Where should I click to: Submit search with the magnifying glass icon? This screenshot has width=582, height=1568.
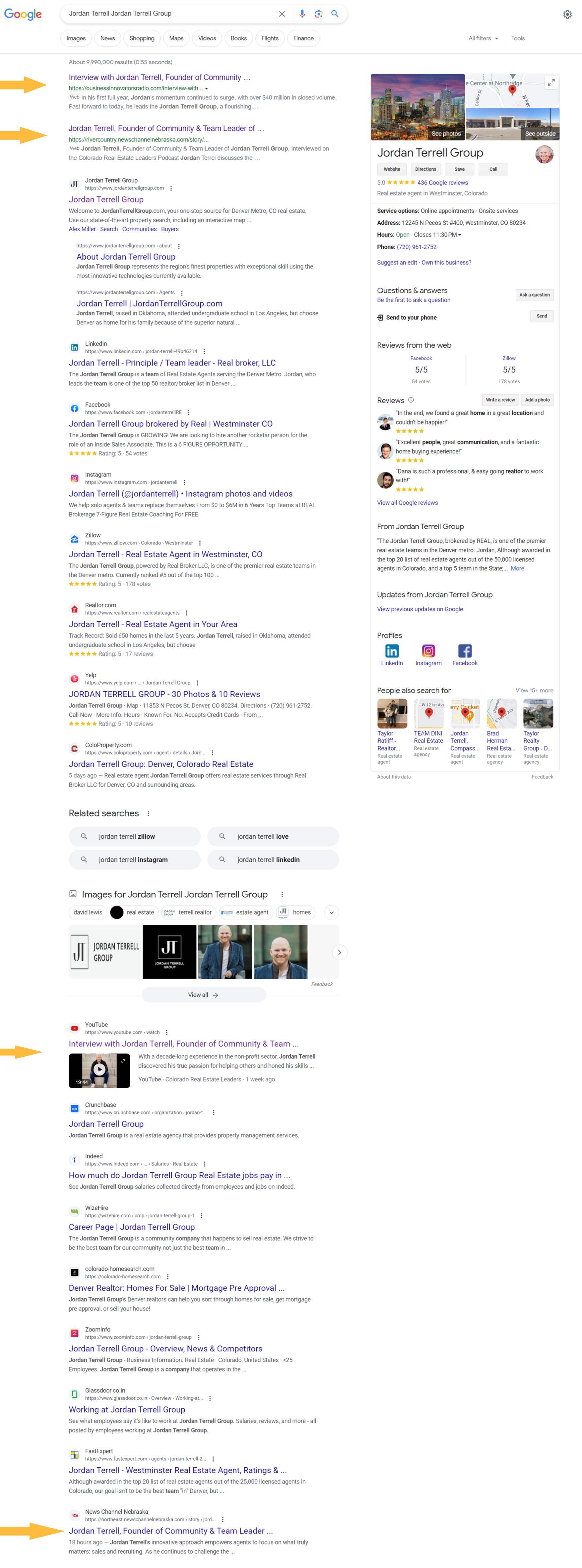(x=335, y=13)
